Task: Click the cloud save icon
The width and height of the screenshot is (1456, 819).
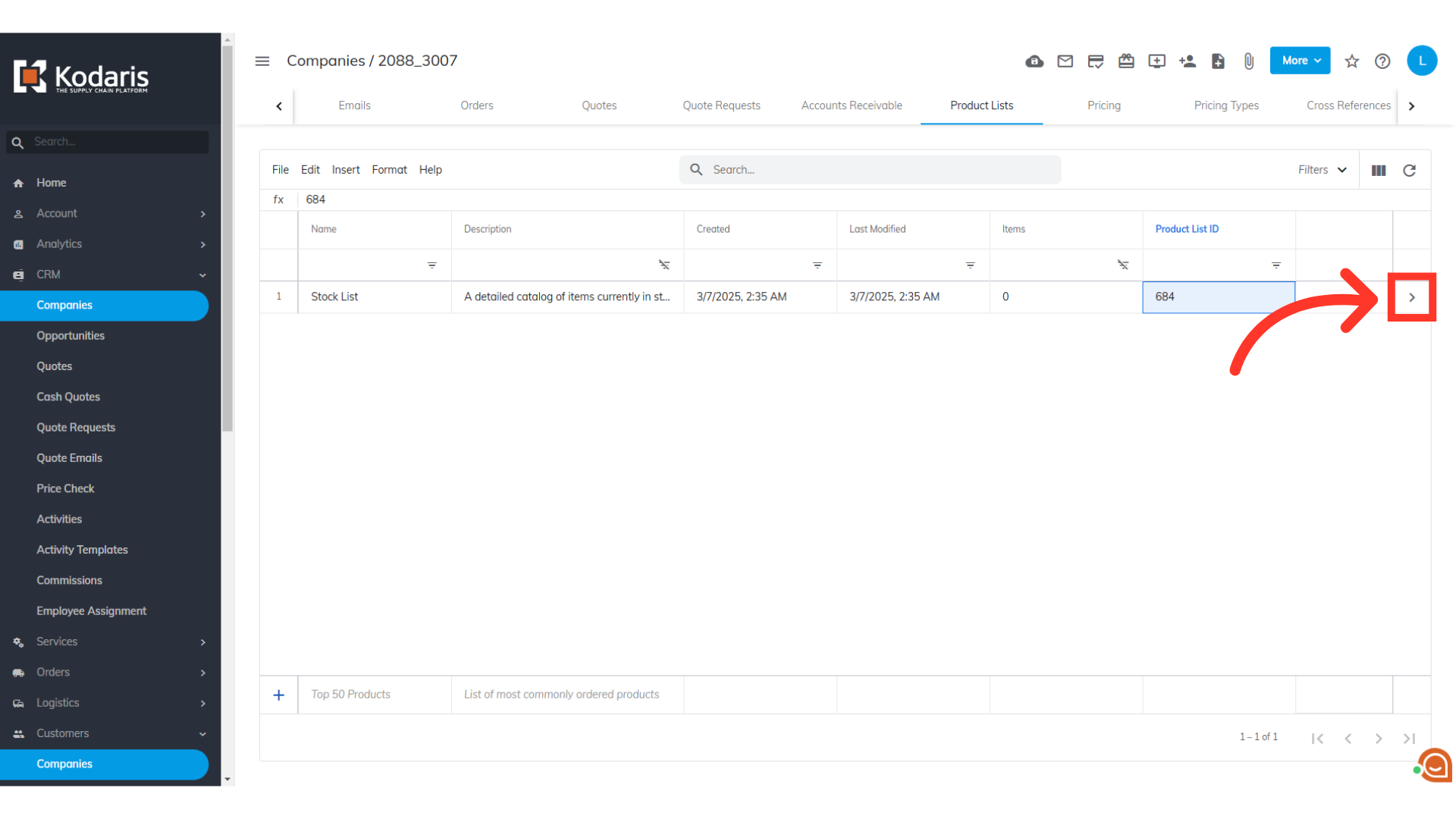Action: click(x=1034, y=61)
